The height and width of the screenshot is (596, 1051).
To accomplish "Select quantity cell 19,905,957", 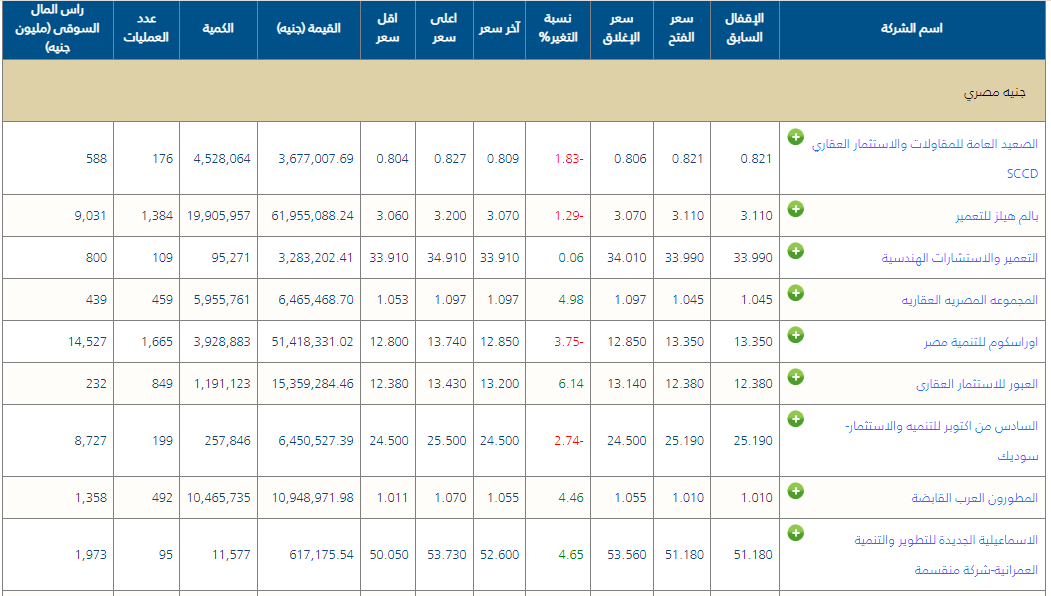I will [x=219, y=216].
